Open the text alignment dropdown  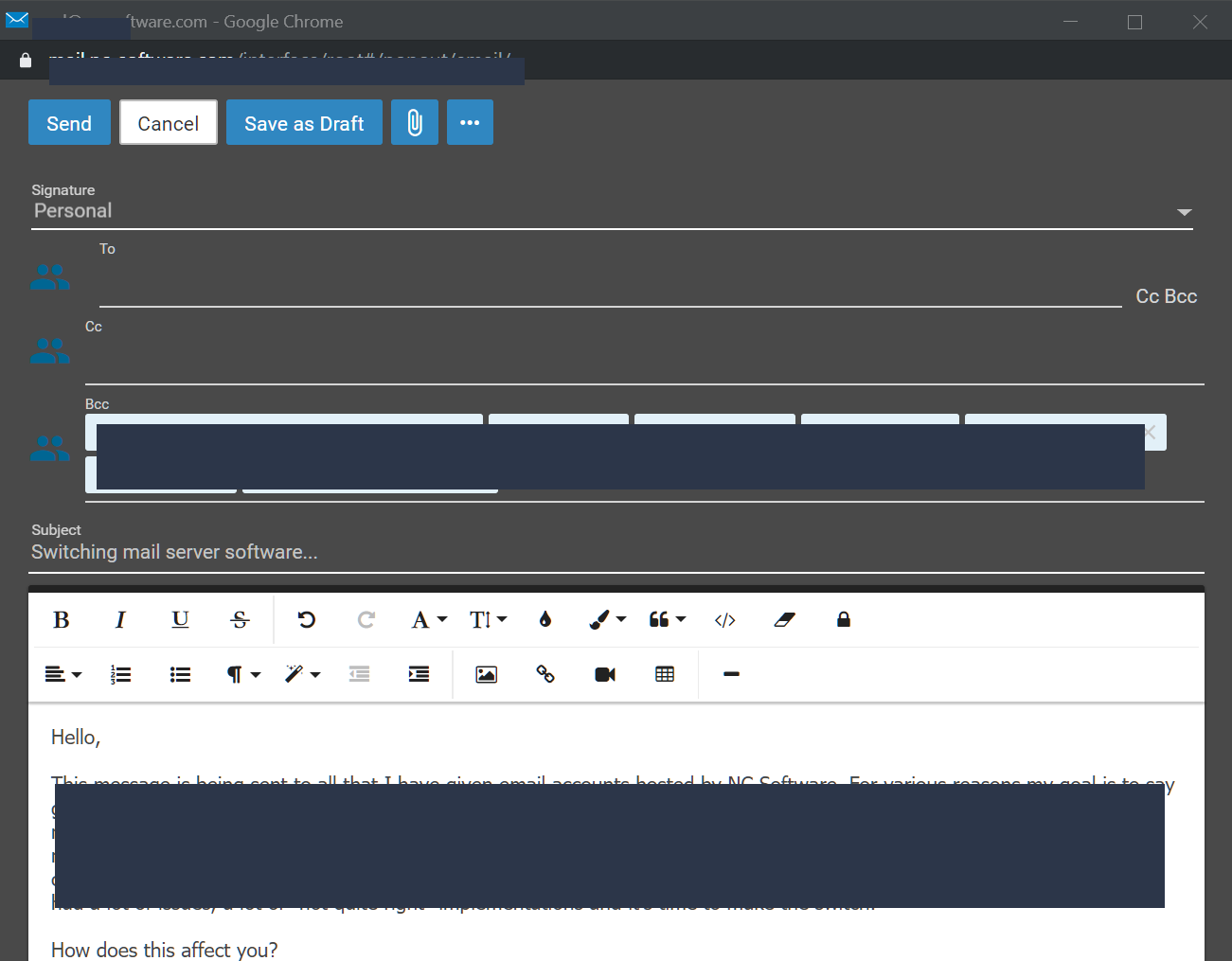click(63, 674)
